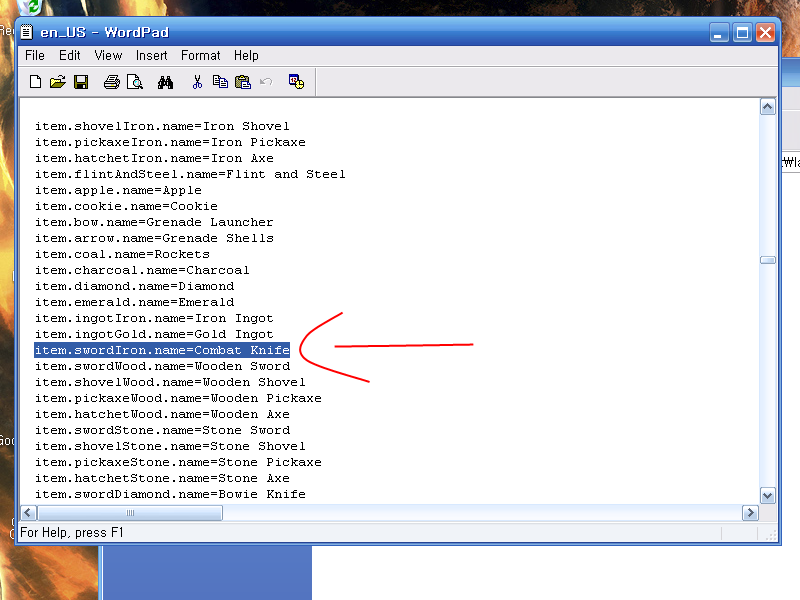Open the Help menu
The width and height of the screenshot is (800, 600).
click(246, 56)
